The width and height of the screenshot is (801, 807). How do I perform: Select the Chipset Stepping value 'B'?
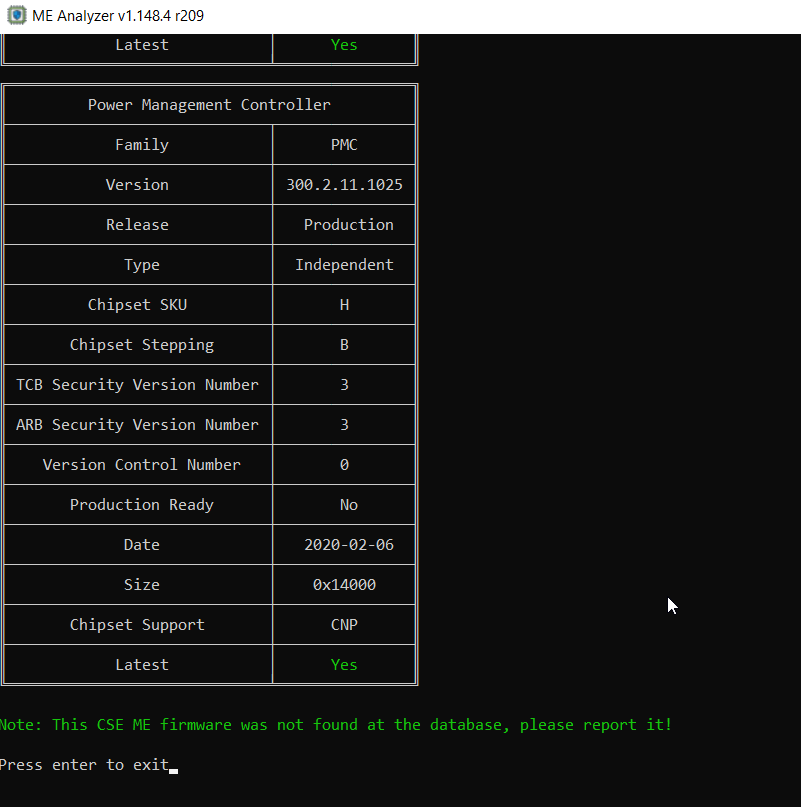pyautogui.click(x=344, y=345)
